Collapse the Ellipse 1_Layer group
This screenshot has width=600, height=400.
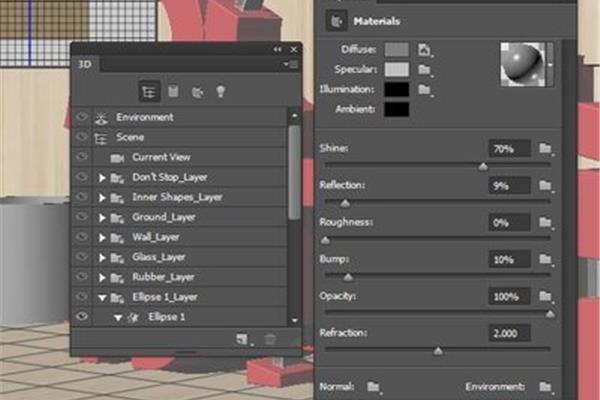tap(102, 297)
